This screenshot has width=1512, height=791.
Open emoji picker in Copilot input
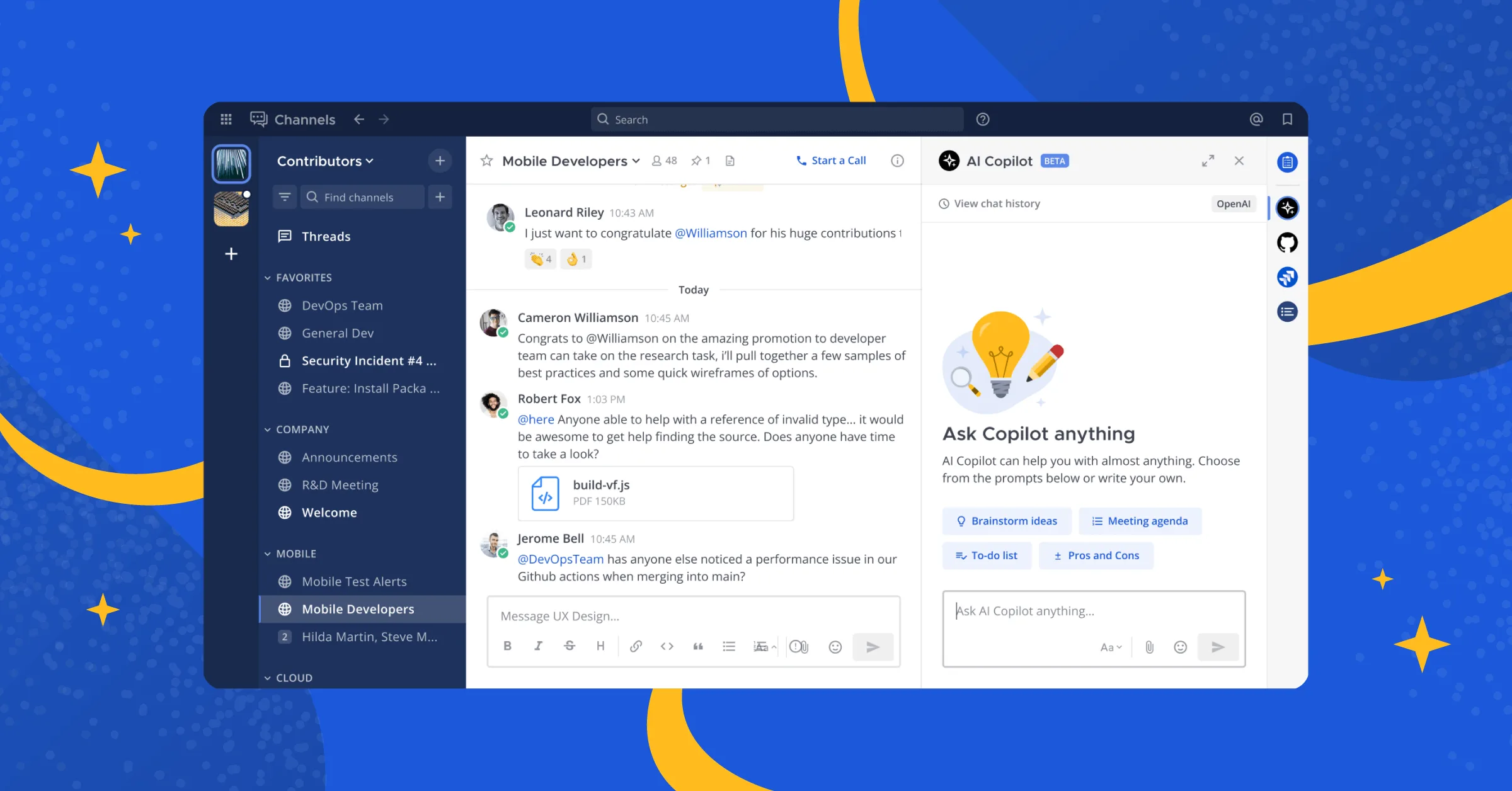(1181, 647)
